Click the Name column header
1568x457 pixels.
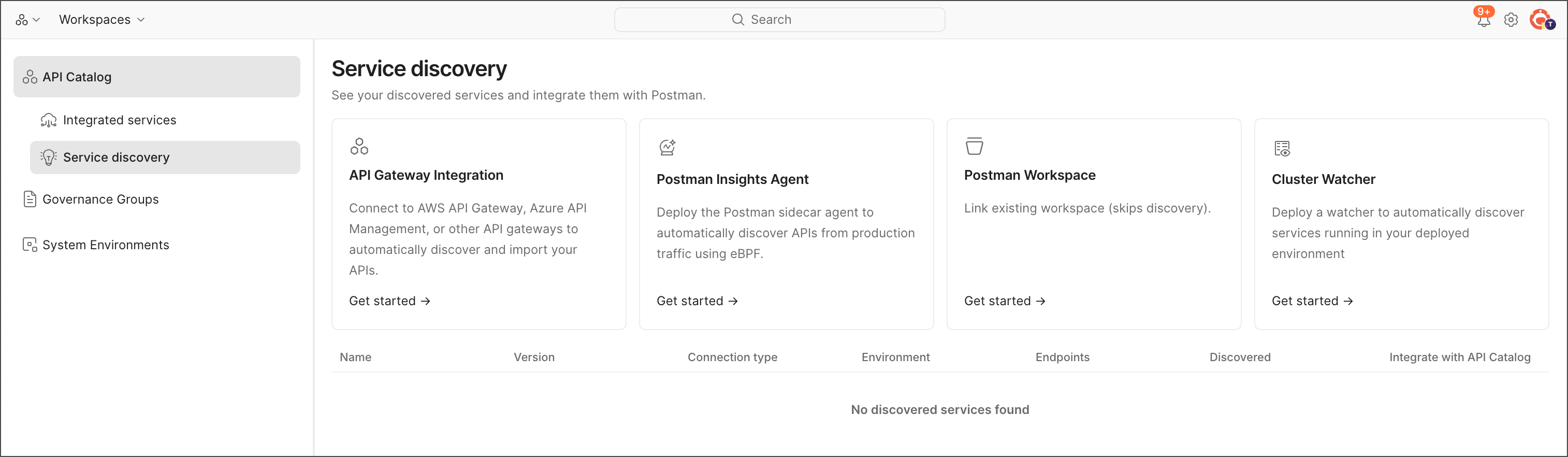coord(355,357)
